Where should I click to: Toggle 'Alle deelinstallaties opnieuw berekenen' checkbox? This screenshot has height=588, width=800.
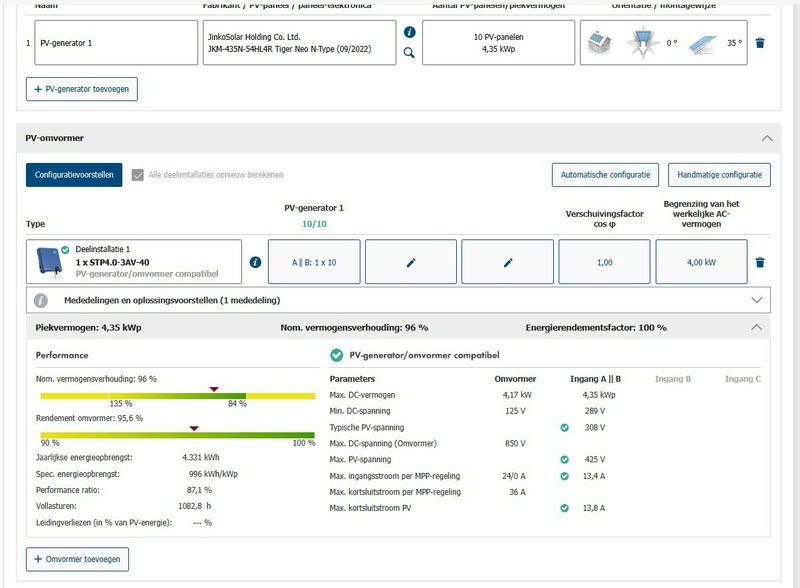point(138,175)
